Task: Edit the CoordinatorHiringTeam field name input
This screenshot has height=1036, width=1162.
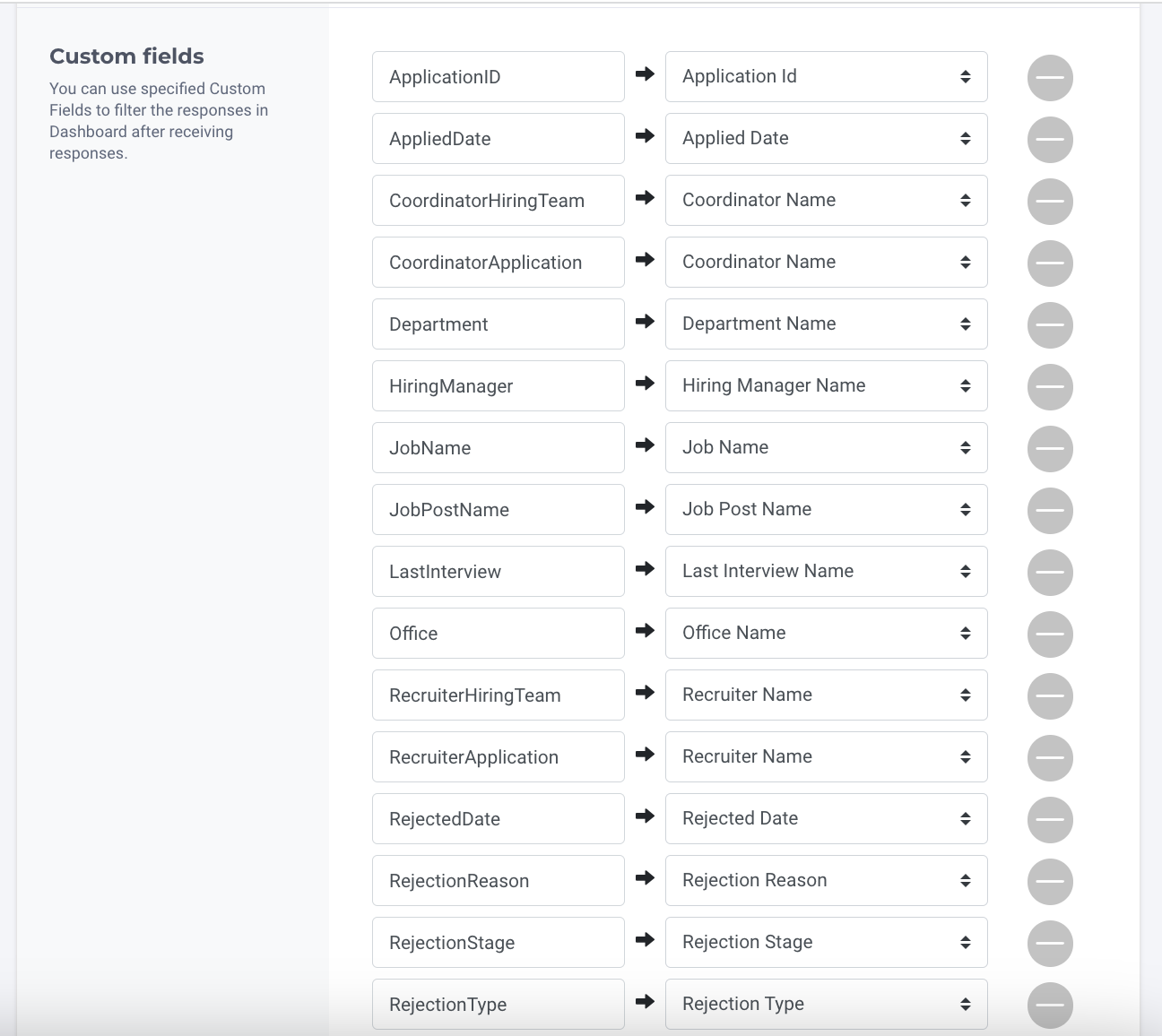Action: pos(498,200)
